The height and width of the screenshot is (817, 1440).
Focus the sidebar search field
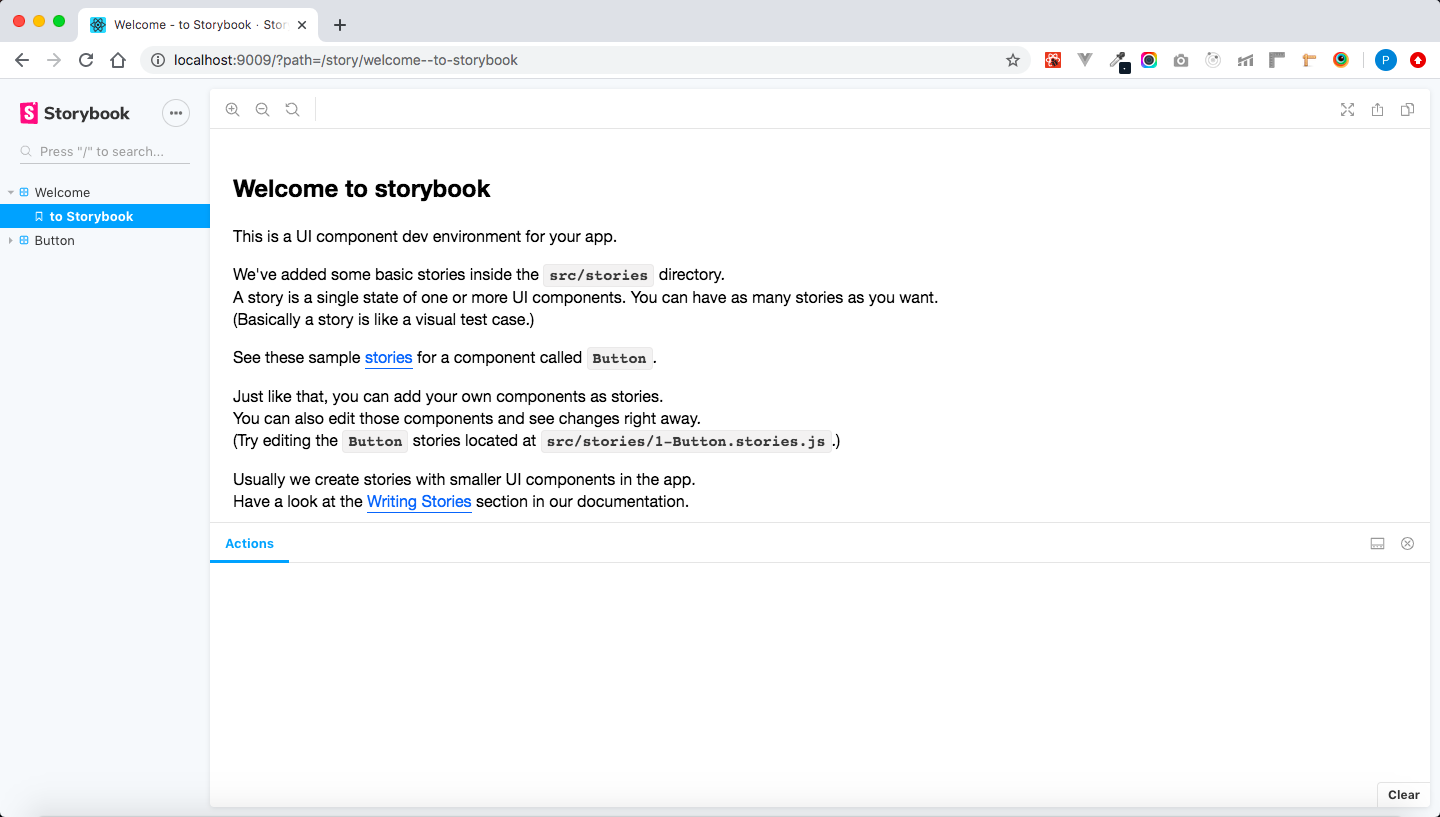point(105,152)
